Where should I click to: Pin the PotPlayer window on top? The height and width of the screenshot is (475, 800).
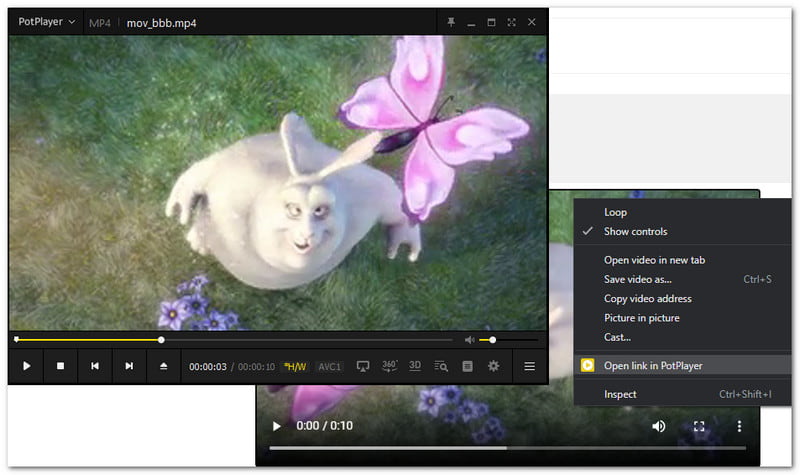[451, 22]
